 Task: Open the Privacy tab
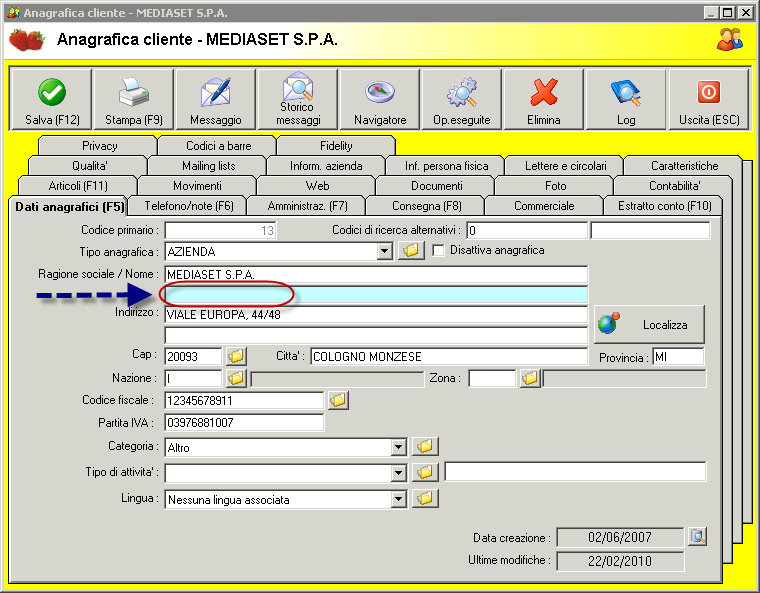click(x=99, y=146)
